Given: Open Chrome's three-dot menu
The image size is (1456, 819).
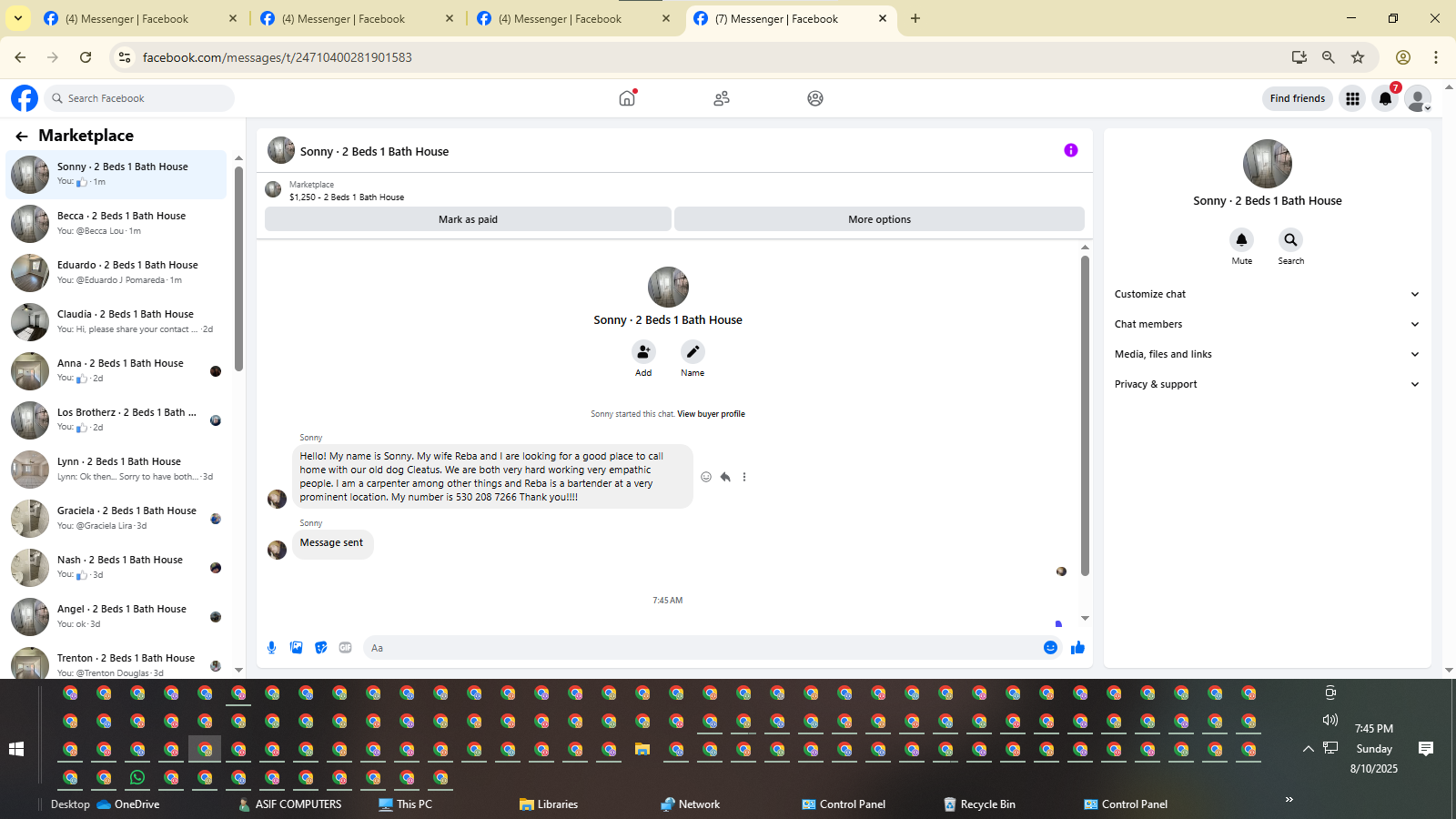Looking at the screenshot, I should point(1436,57).
